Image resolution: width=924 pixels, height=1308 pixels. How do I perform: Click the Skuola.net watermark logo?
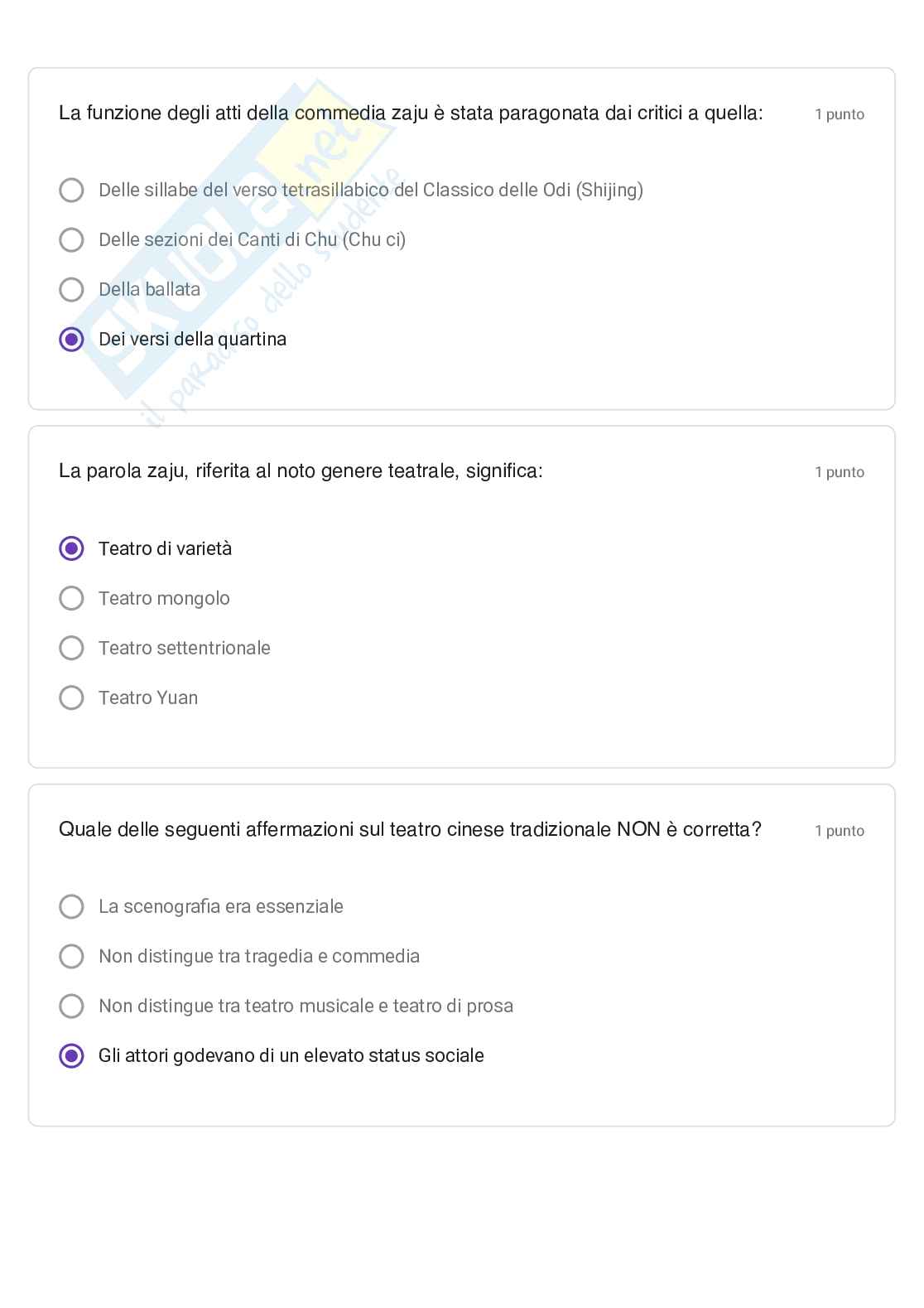click(x=240, y=240)
